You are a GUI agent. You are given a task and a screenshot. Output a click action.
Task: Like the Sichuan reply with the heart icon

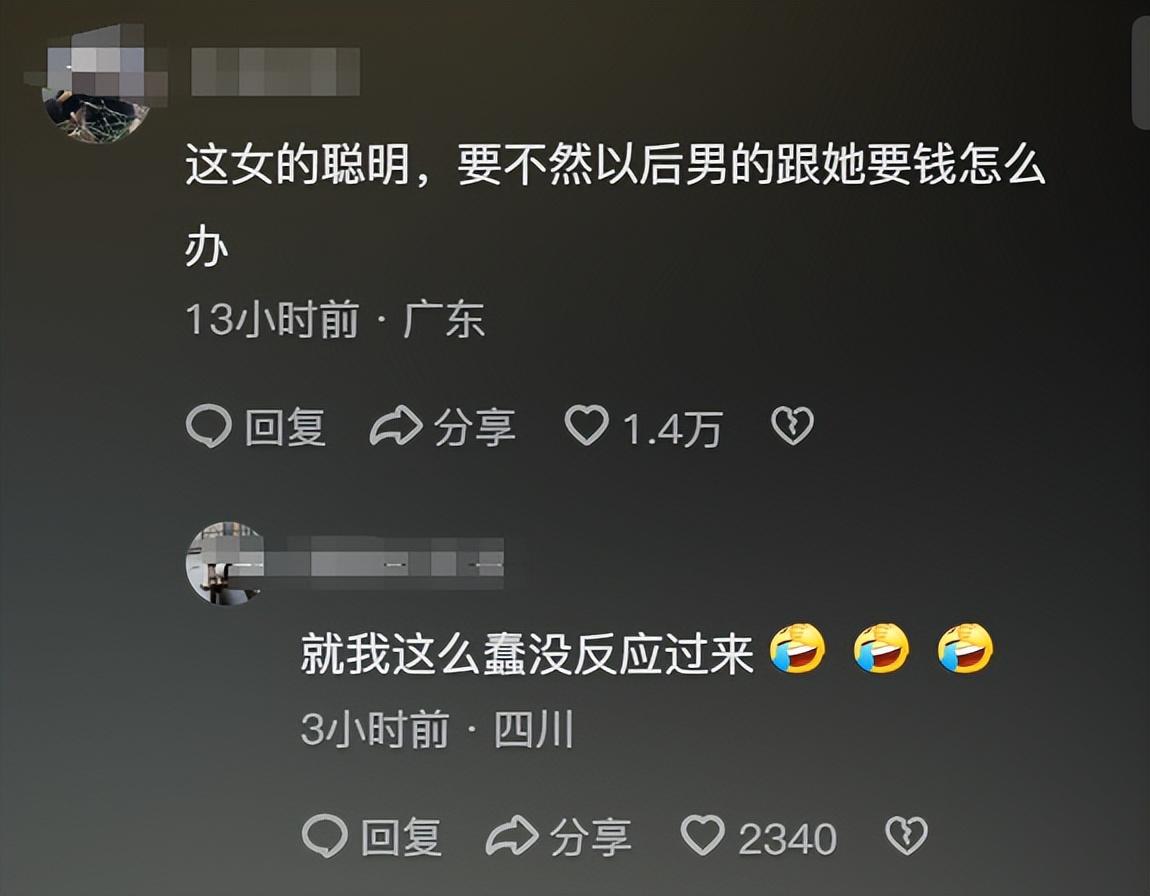pos(703,835)
